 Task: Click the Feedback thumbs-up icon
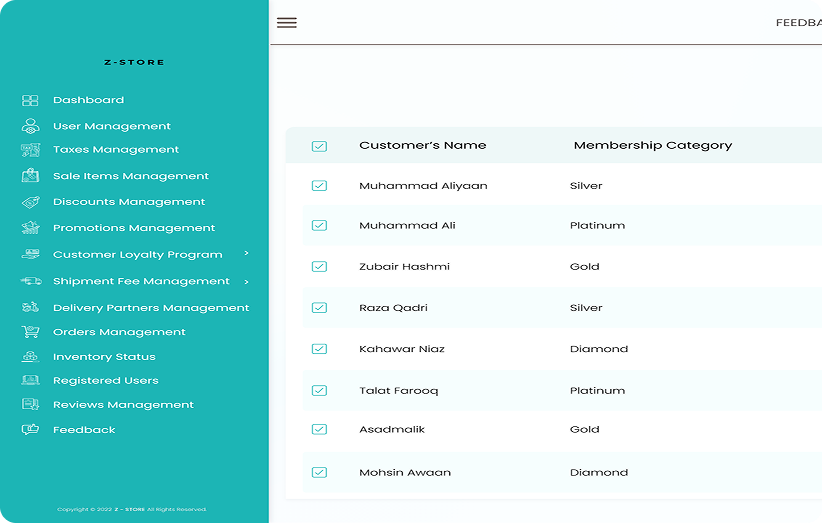tap(30, 430)
